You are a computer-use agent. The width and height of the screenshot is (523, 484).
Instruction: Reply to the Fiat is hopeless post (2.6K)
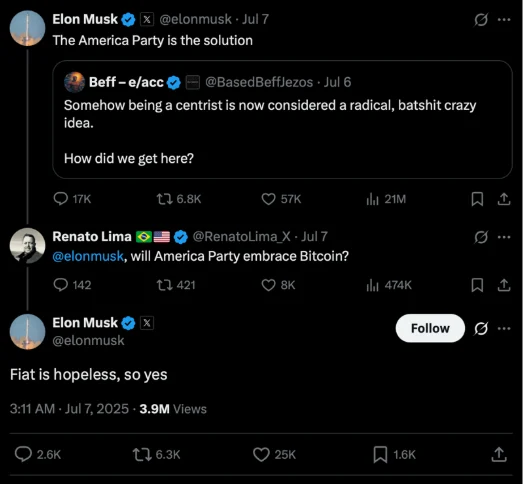pyautogui.click(x=38, y=454)
